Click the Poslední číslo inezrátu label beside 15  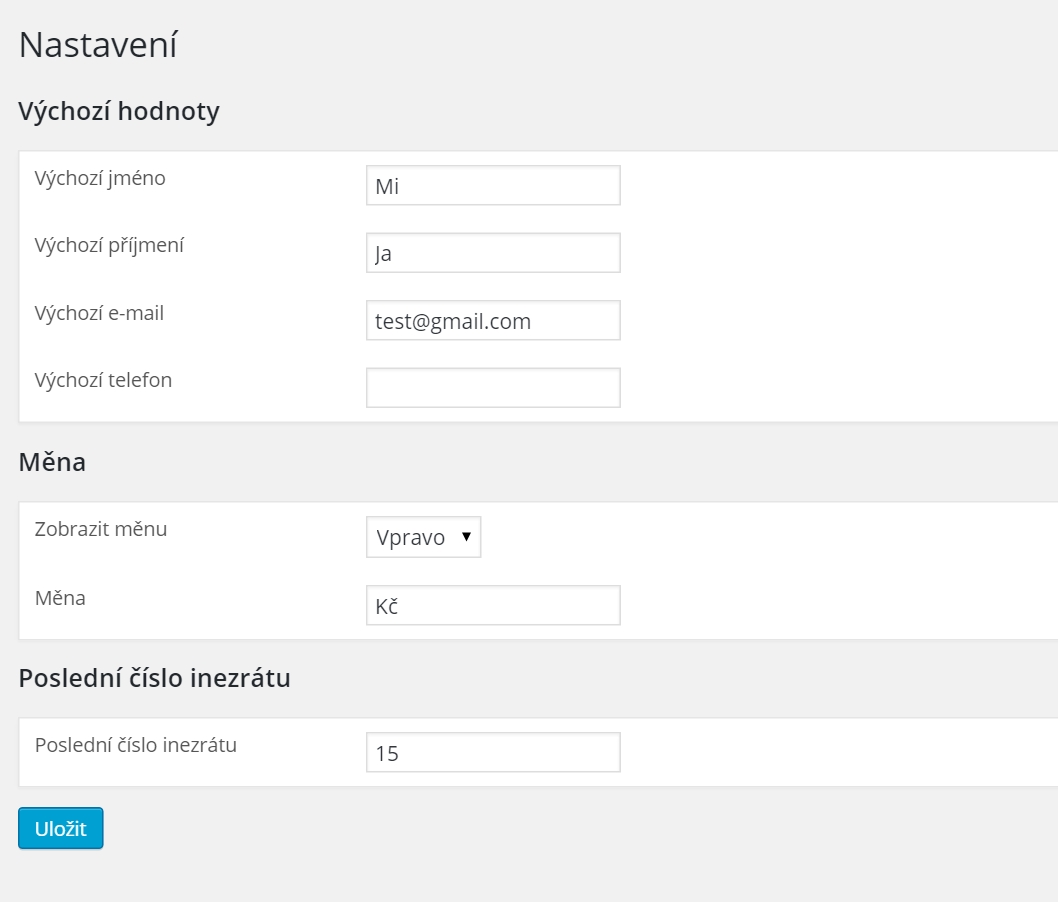(x=136, y=745)
